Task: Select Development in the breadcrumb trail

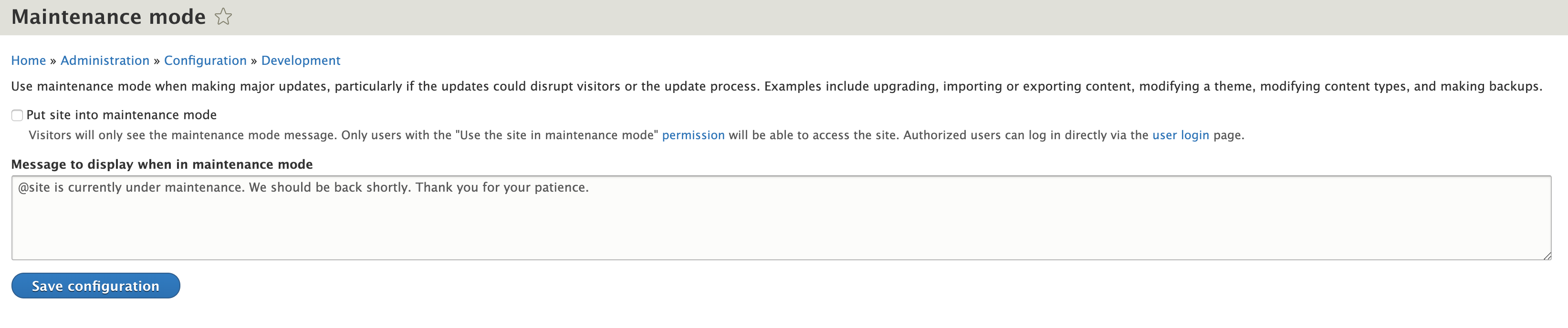Action: pyautogui.click(x=300, y=60)
